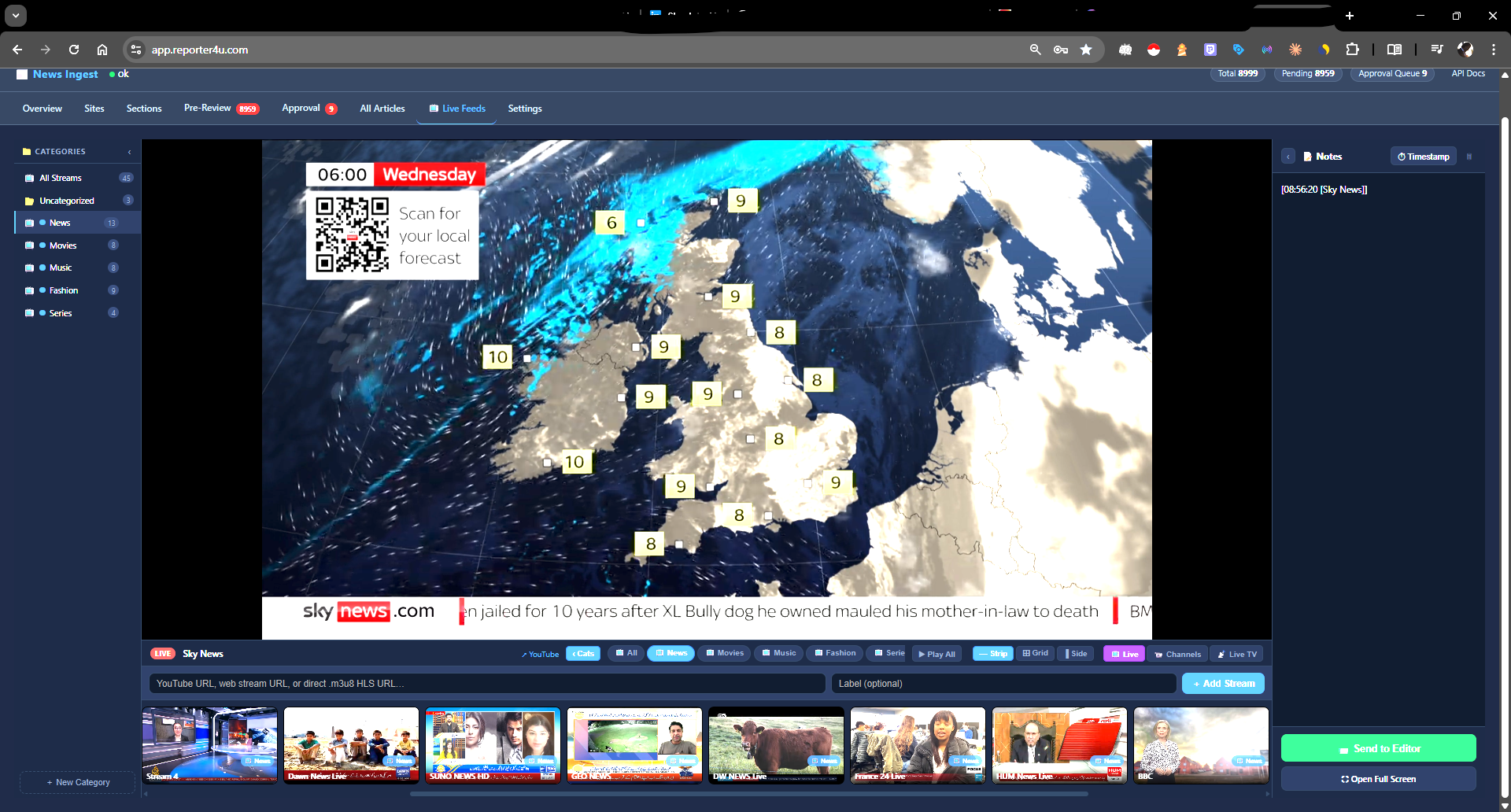The image size is (1511, 812).
Task: Open the browser home page
Action: click(102, 50)
